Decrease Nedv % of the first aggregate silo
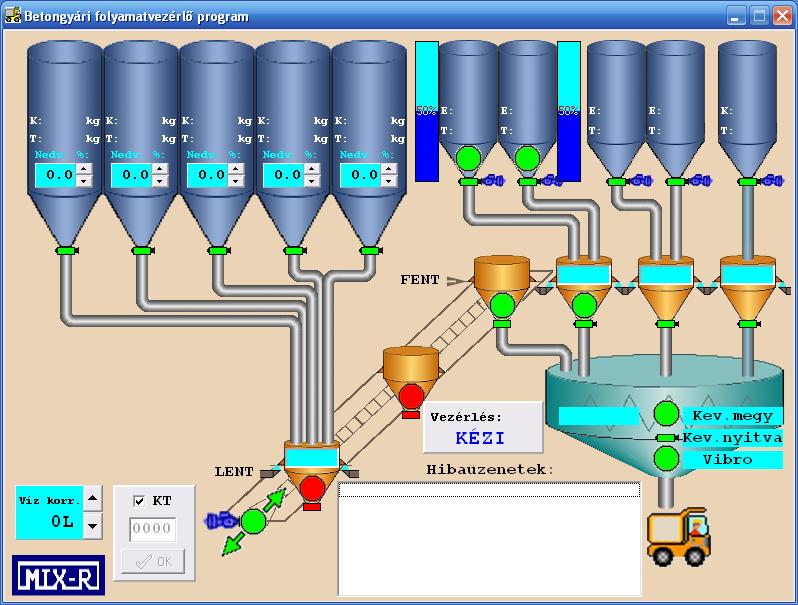The height and width of the screenshot is (605, 798). (x=84, y=181)
